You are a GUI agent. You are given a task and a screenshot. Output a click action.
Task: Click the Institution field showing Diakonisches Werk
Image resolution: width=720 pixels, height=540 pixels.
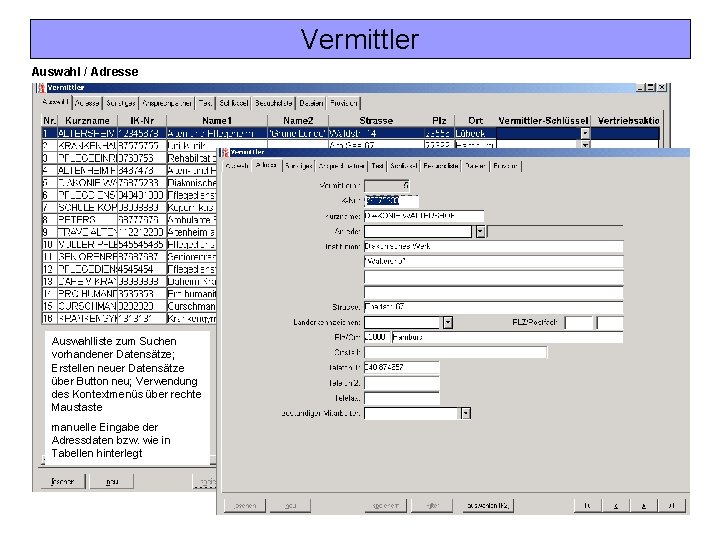494,247
